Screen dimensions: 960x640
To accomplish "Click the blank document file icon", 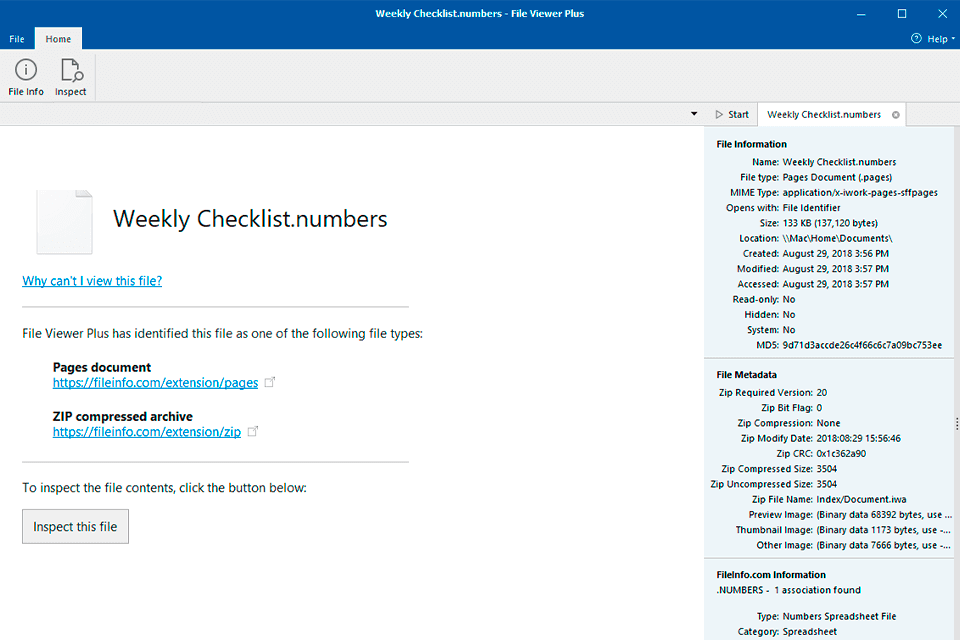I will coord(64,222).
